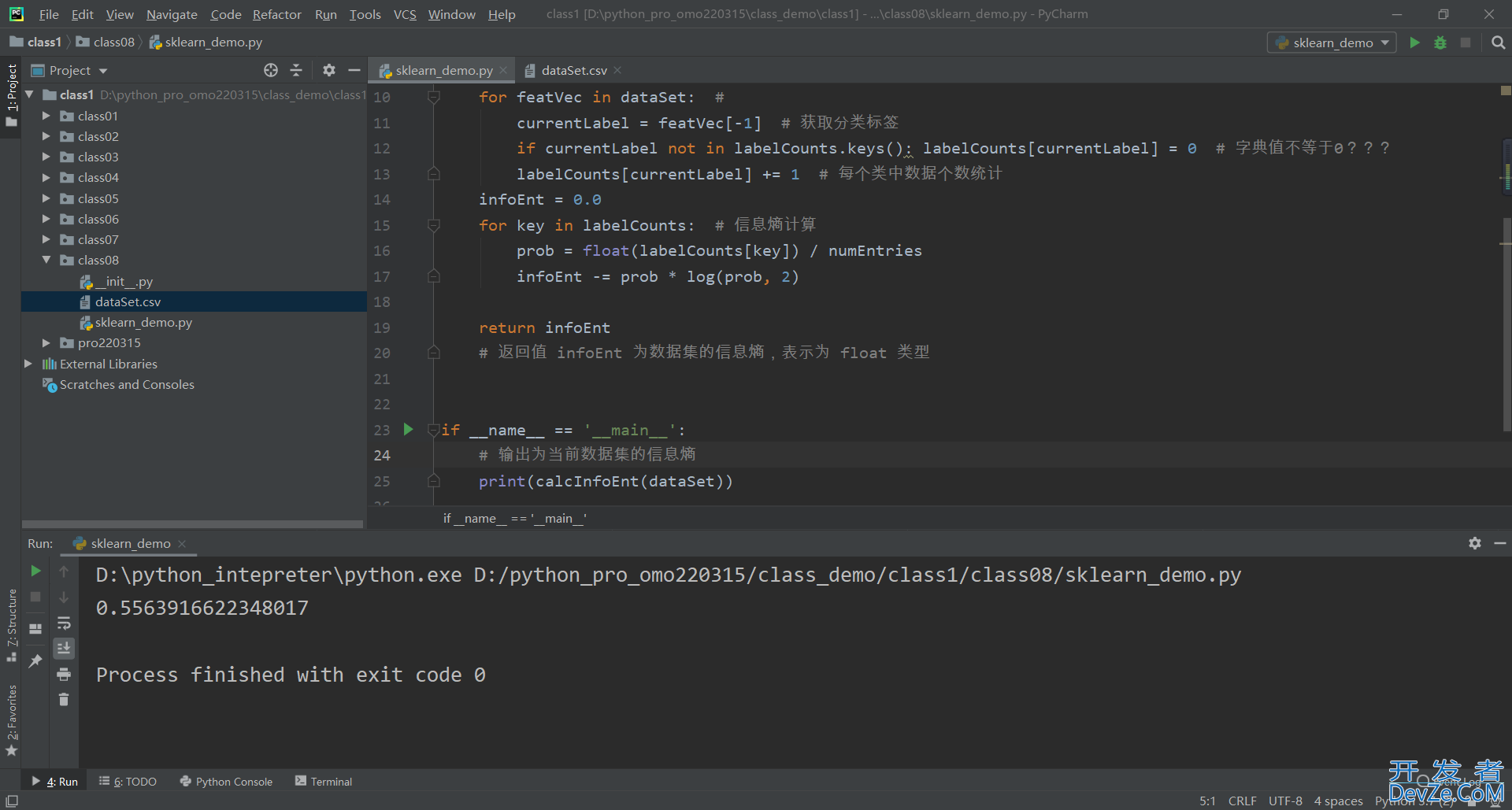Click the 5:1 cursor position status
Viewport: 1512px width, 810px height.
1207,801
